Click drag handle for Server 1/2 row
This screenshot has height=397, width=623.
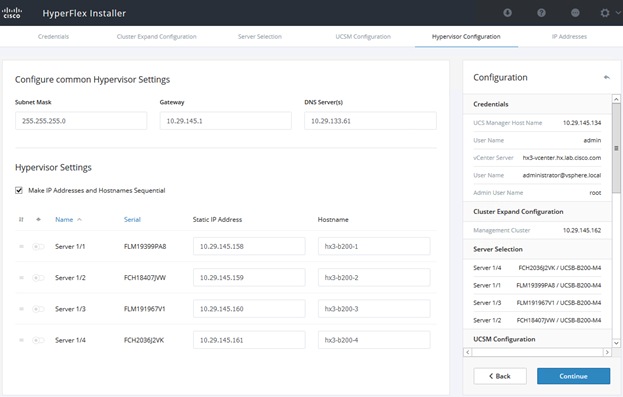21,277
